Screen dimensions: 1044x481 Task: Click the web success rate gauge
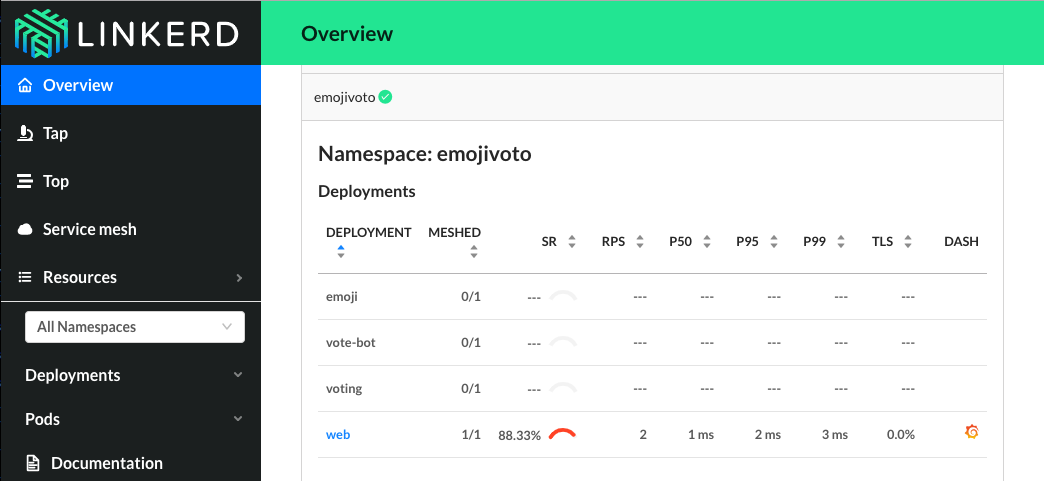(x=563, y=434)
